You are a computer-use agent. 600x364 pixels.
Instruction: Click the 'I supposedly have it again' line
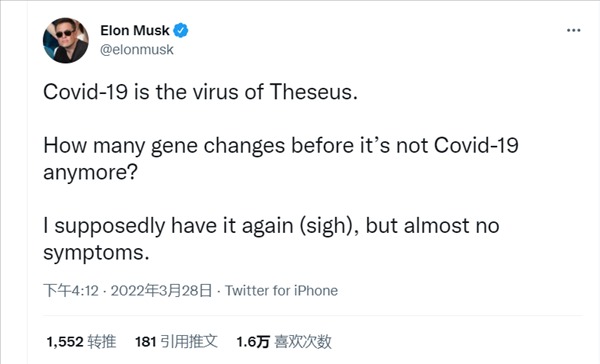point(271,226)
